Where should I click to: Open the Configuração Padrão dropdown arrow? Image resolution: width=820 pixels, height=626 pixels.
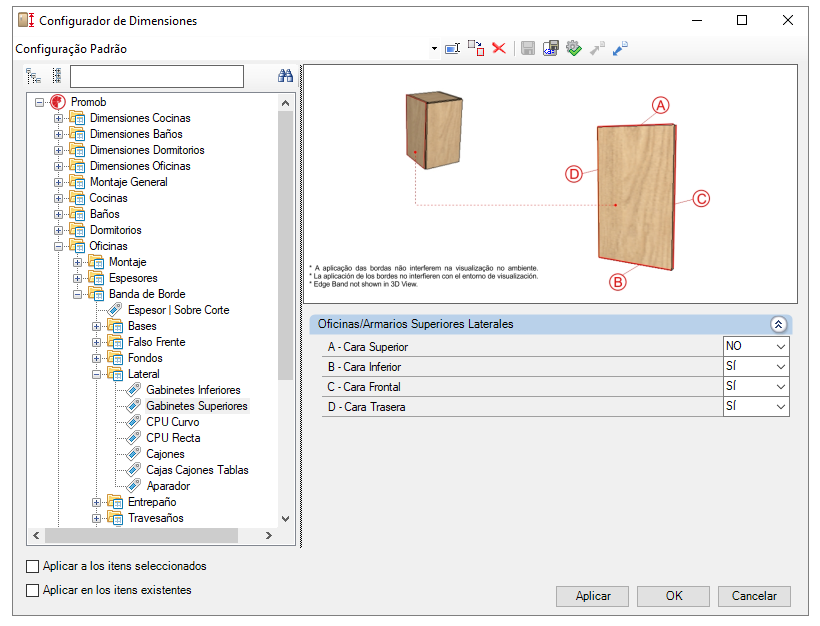coord(434,49)
